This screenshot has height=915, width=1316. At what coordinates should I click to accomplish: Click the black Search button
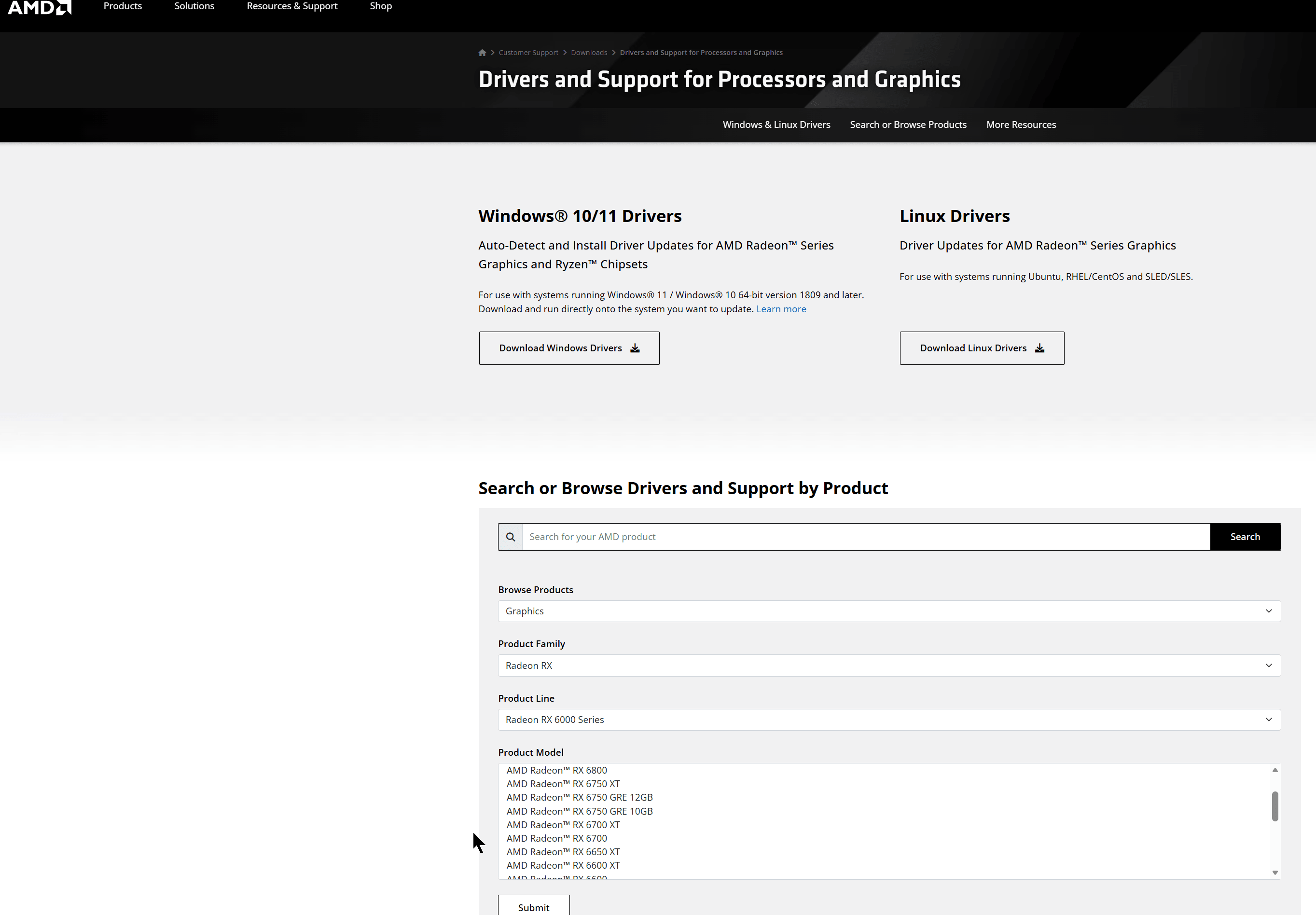pos(1245,537)
